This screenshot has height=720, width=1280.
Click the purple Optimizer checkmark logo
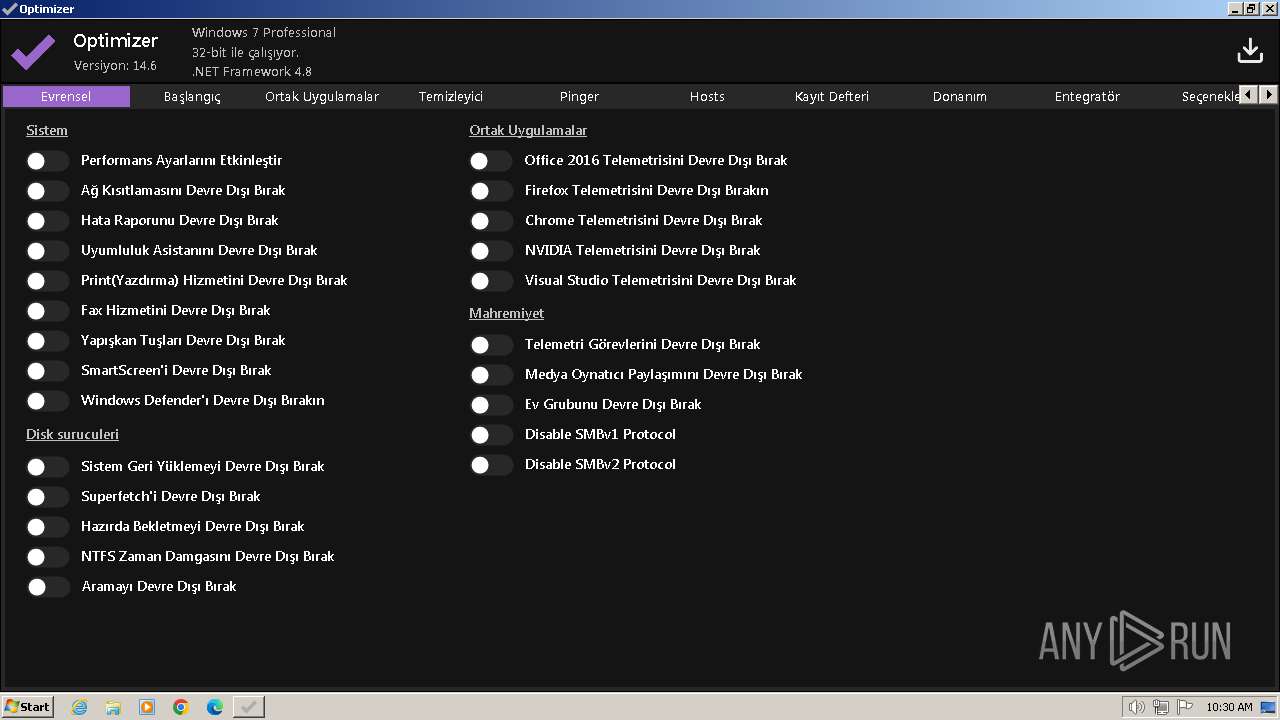pos(33,52)
